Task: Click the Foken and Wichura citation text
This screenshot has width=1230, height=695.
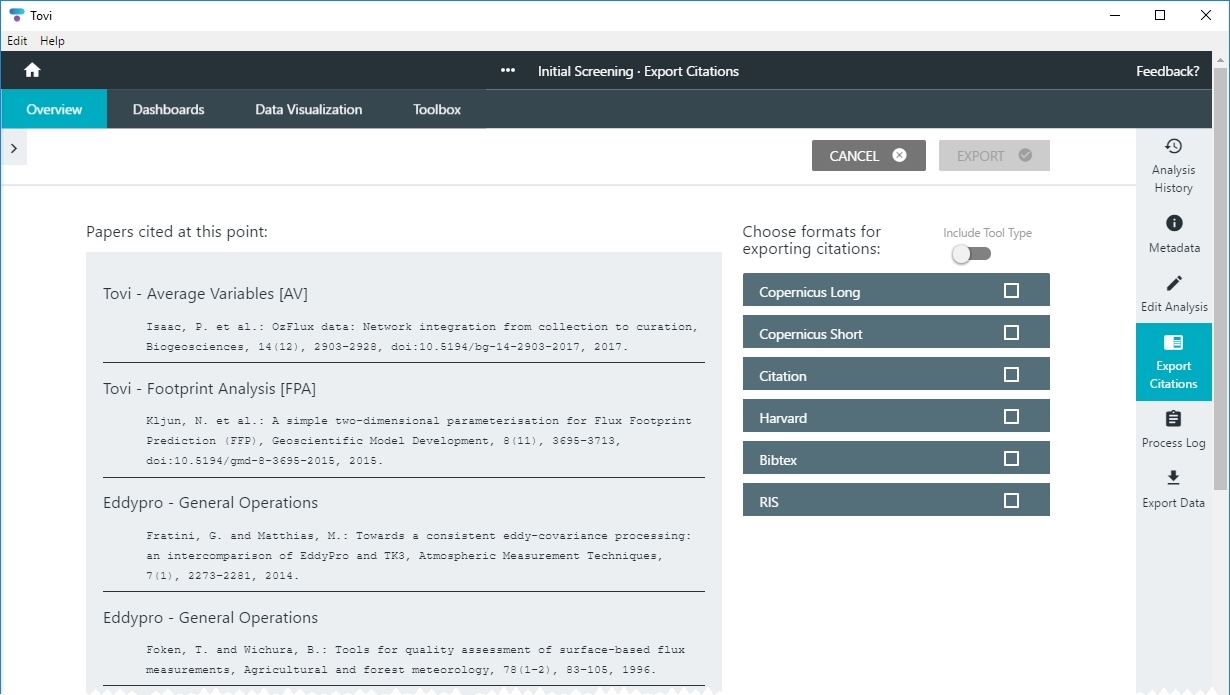Action: (x=416, y=660)
